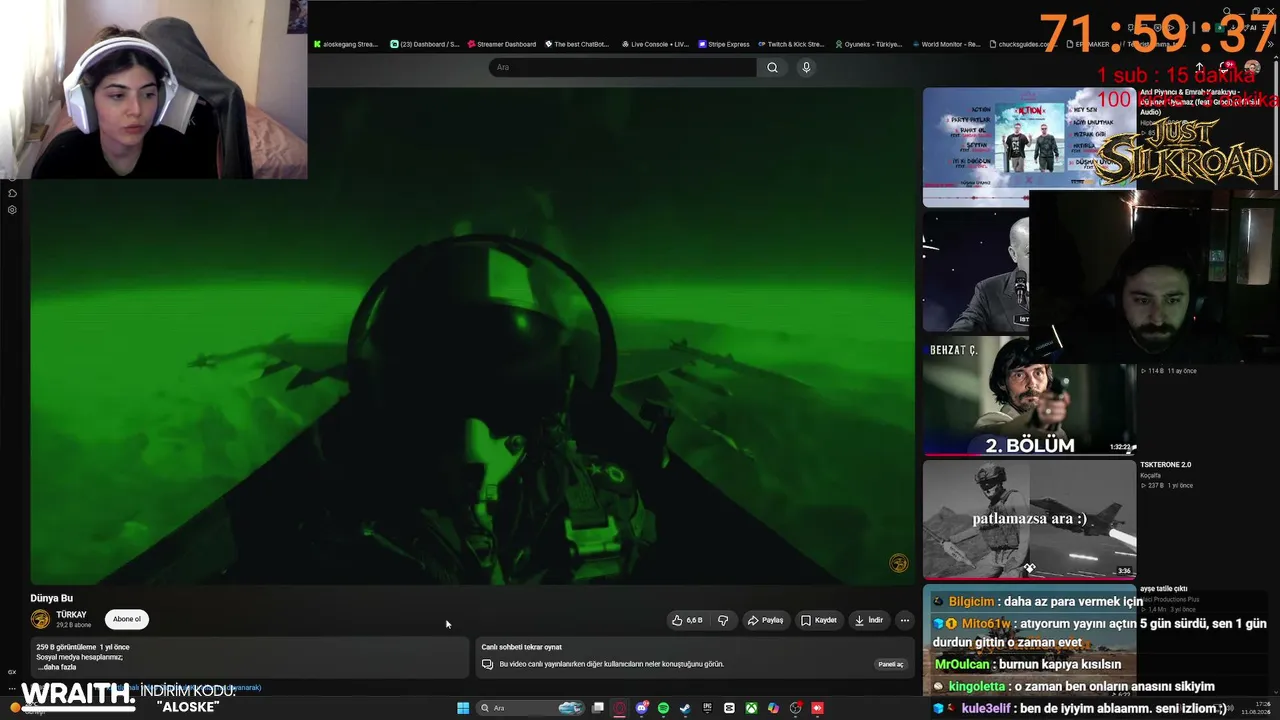Launch Epic Games from the taskbar
The height and width of the screenshot is (720, 1280).
707,708
